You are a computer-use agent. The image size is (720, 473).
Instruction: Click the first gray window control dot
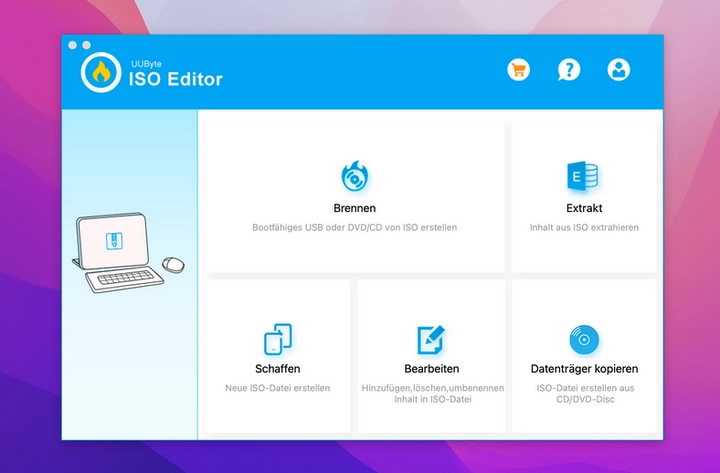(x=73, y=45)
